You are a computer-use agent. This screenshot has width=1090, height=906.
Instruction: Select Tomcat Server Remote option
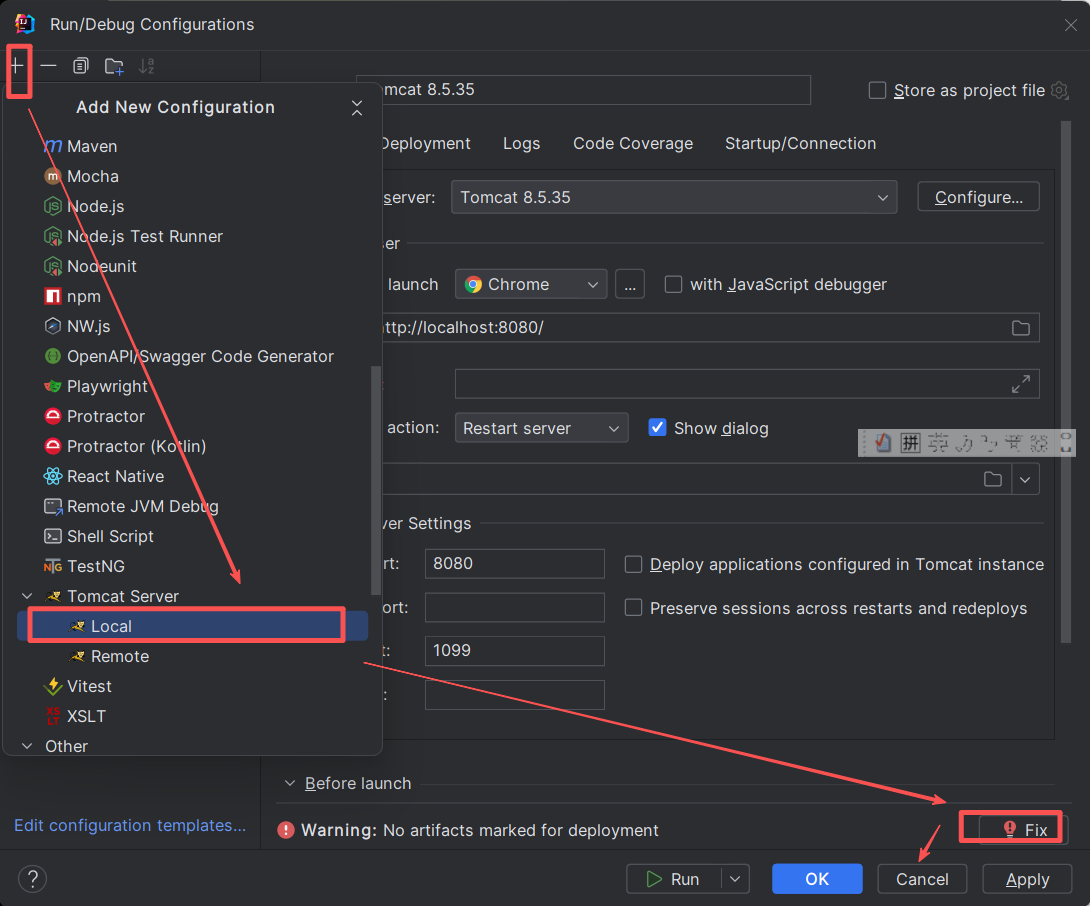120,656
